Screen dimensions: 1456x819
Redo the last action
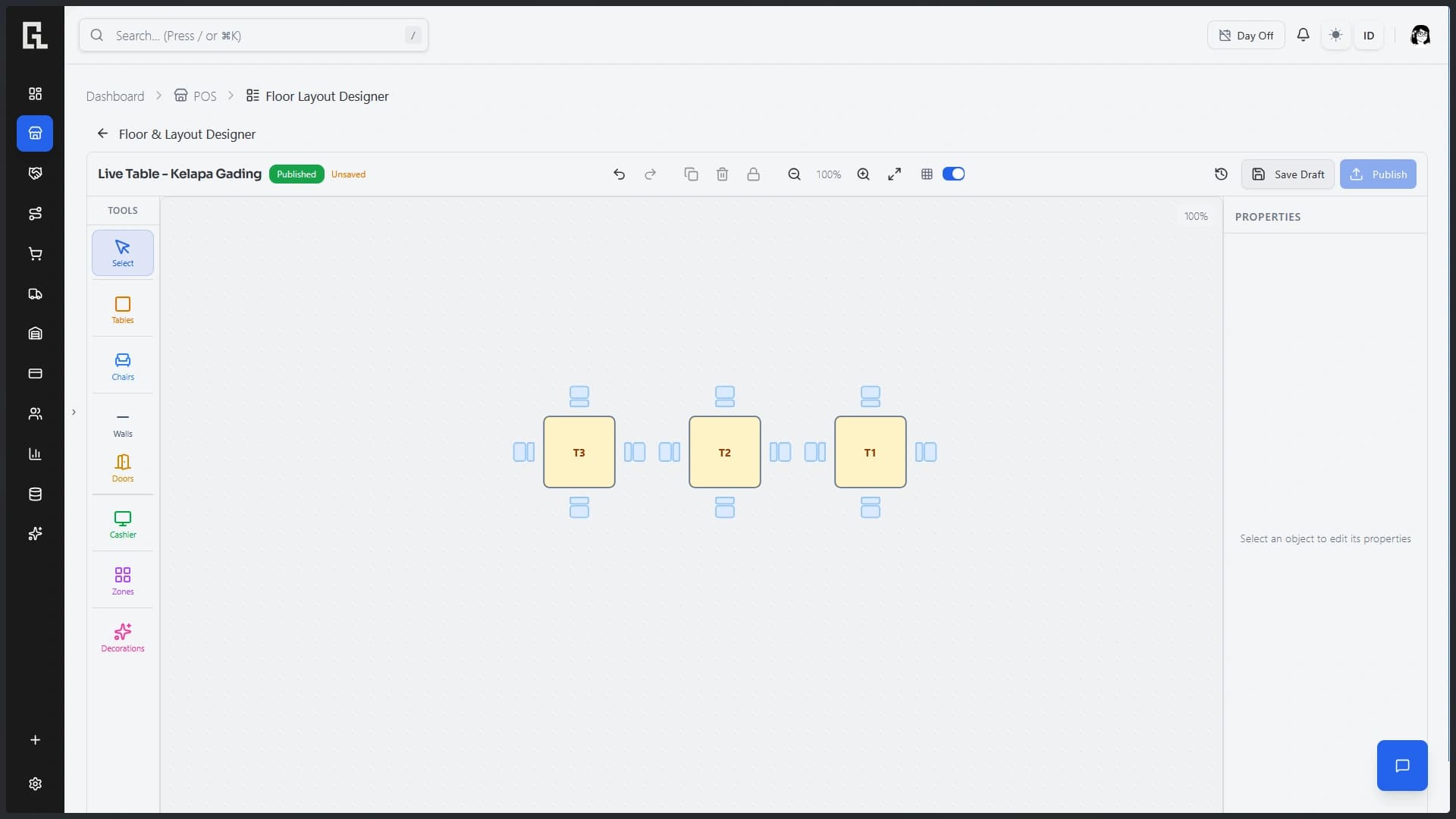click(650, 174)
